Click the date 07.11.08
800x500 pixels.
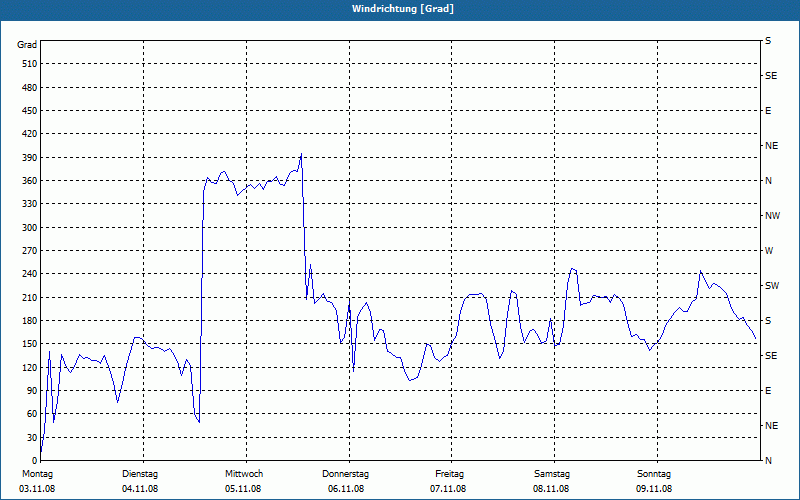(x=448, y=489)
